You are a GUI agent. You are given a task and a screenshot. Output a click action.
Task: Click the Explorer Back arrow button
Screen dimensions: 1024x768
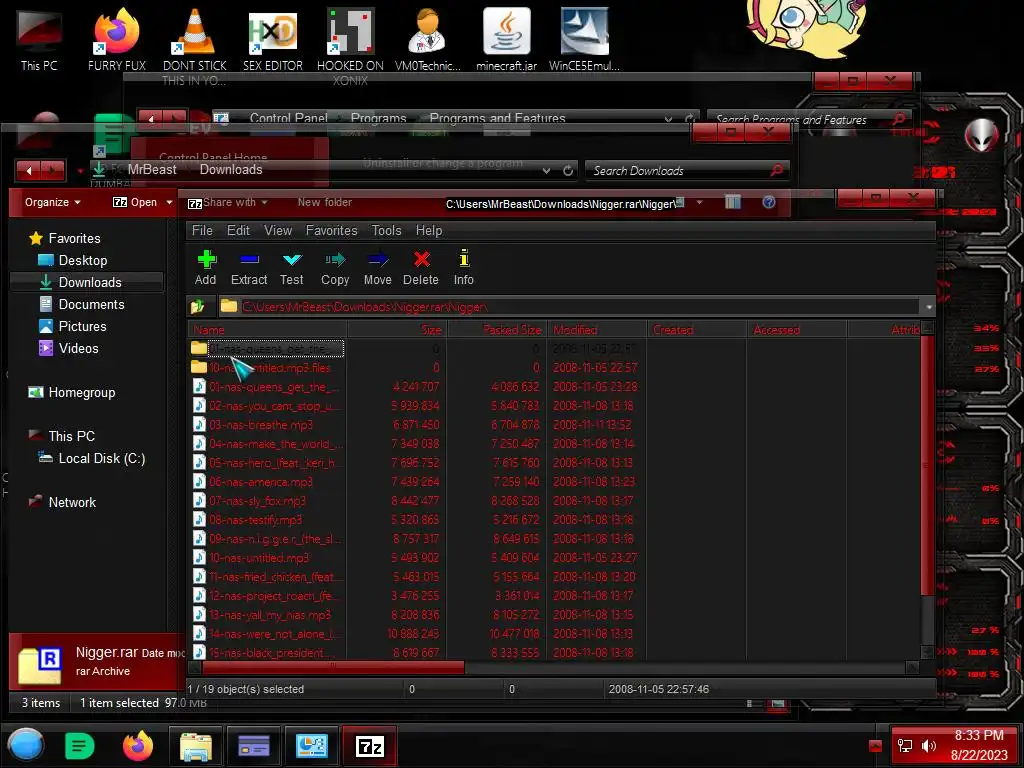[29, 171]
